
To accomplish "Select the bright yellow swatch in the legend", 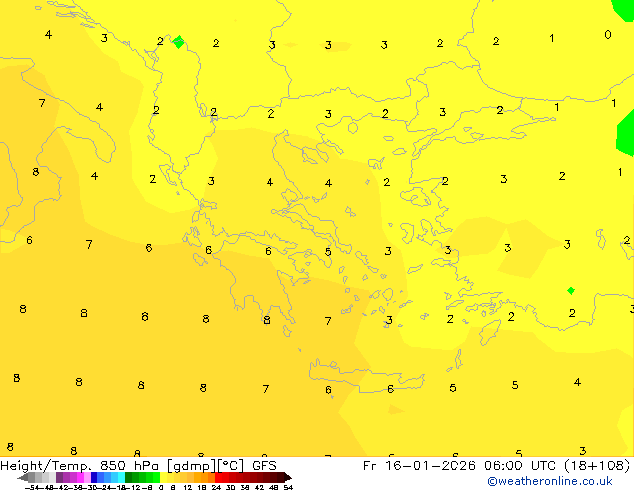I will (163, 477).
